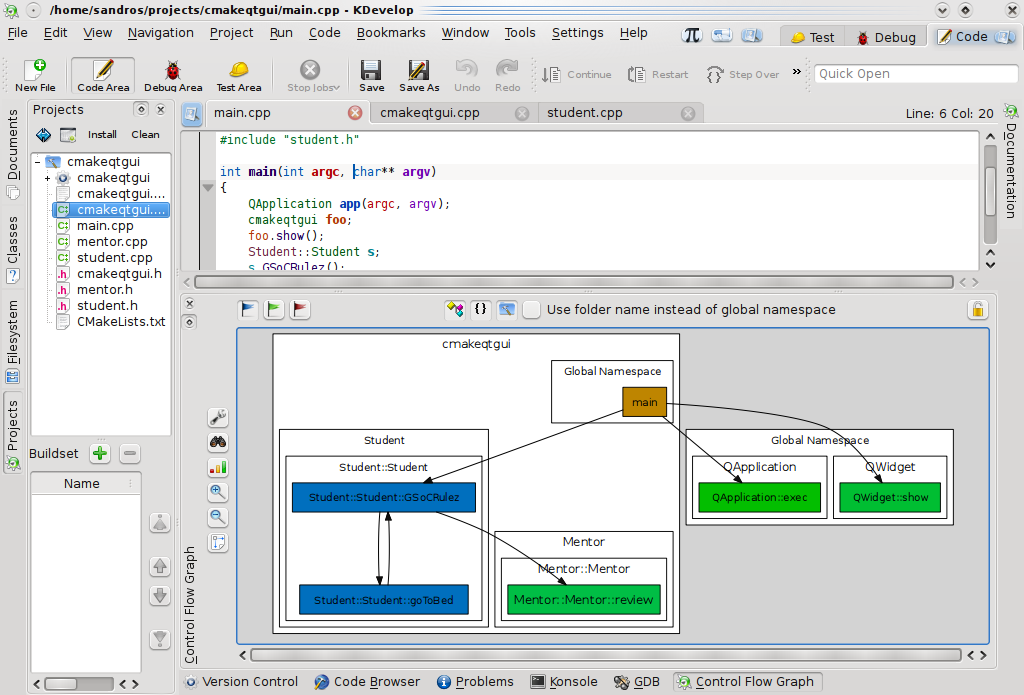This screenshot has width=1024, height=695.
Task: Click the Debug Area toolbar icon
Action: [x=173, y=75]
